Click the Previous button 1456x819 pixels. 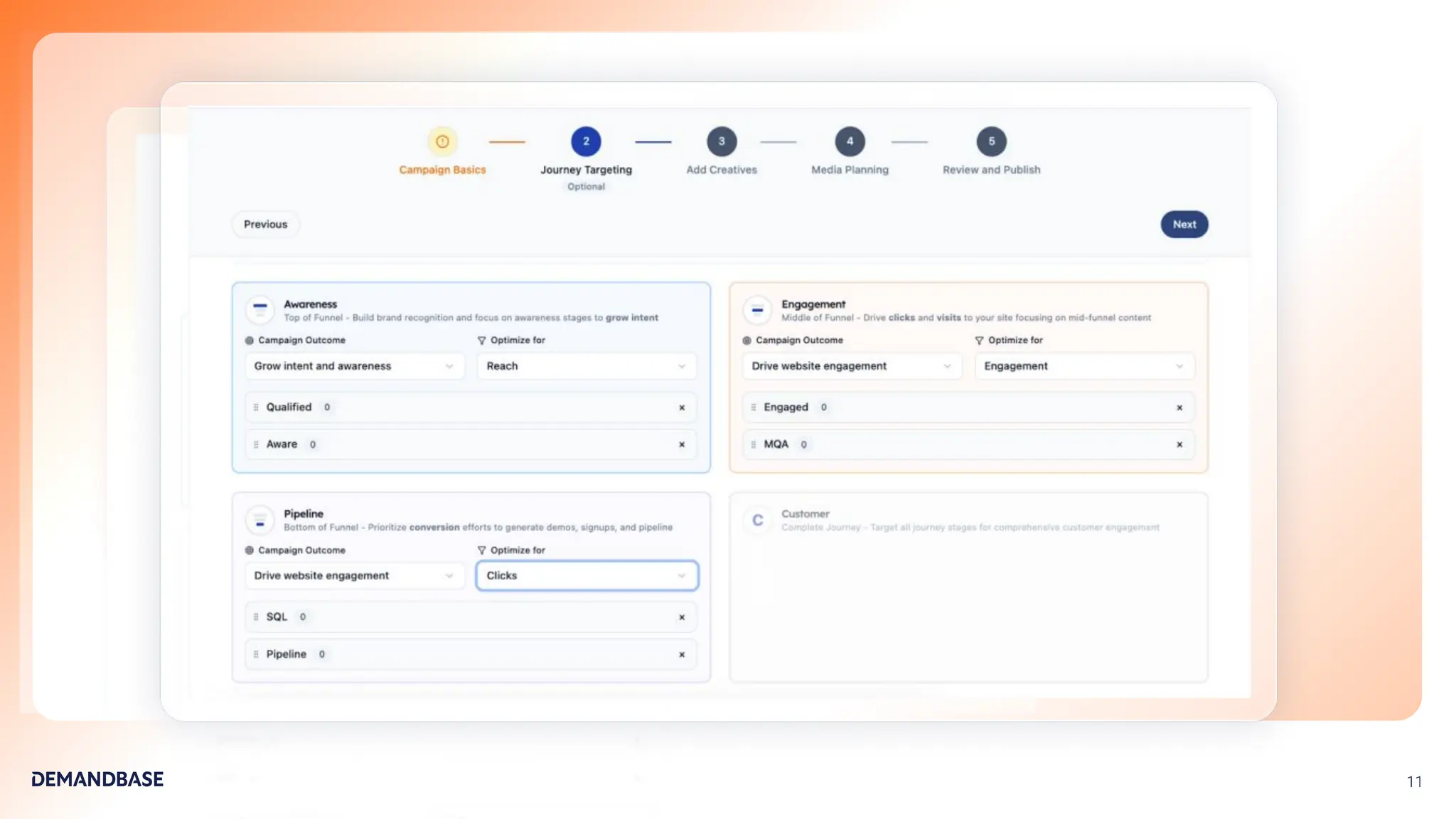[265, 225]
